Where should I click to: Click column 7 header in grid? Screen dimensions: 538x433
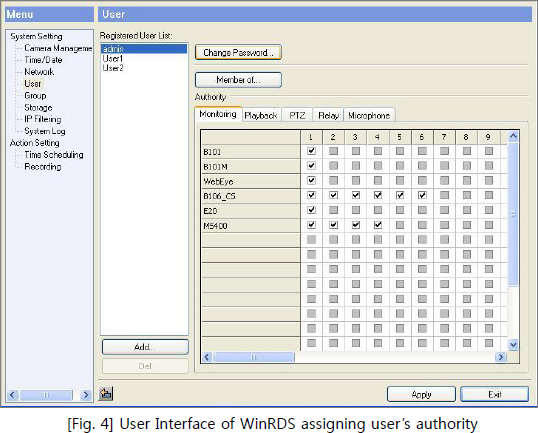click(x=444, y=137)
